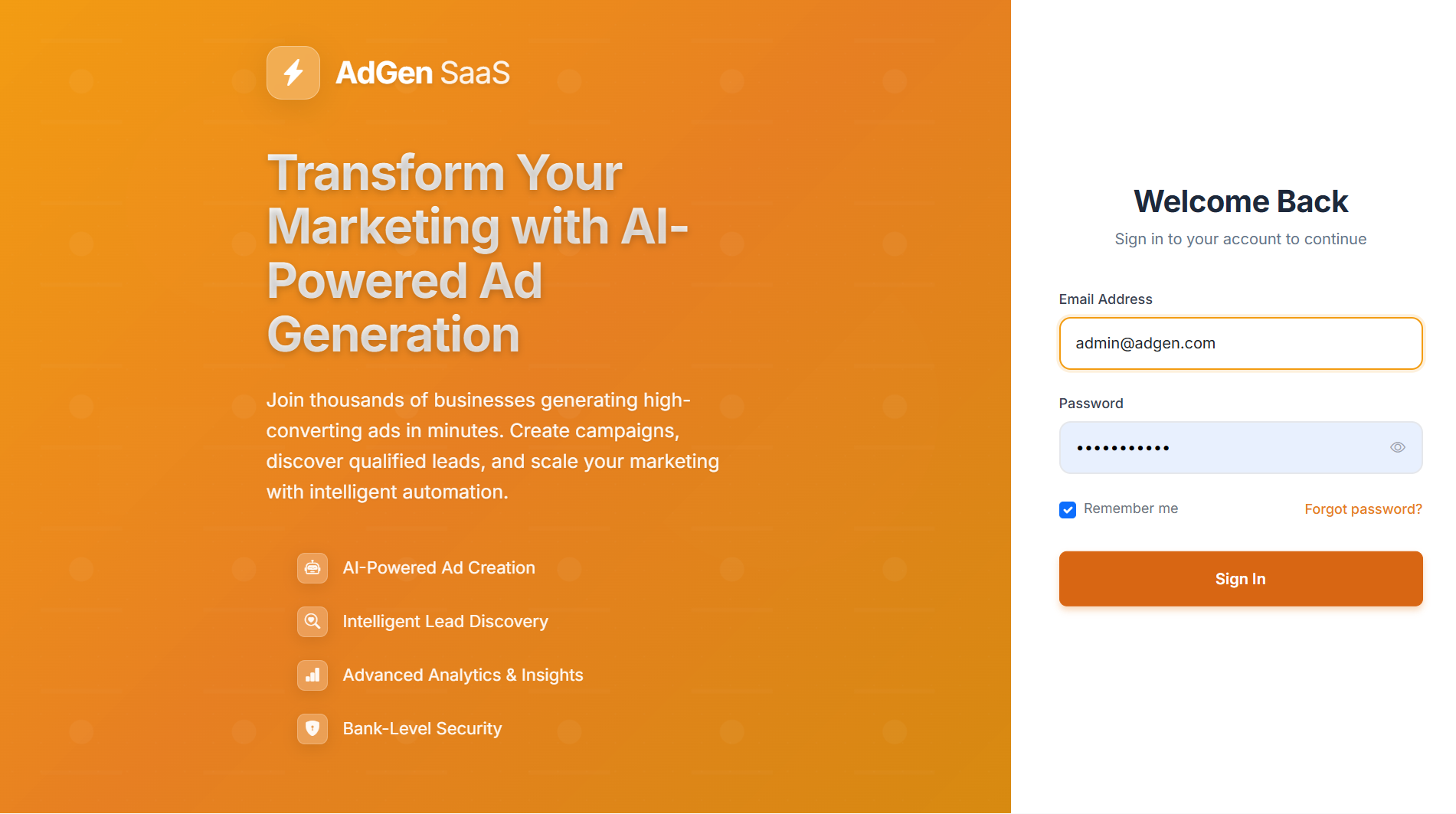Click the AdGen lightning bolt logo icon
The image size is (1456, 814).
pos(293,73)
